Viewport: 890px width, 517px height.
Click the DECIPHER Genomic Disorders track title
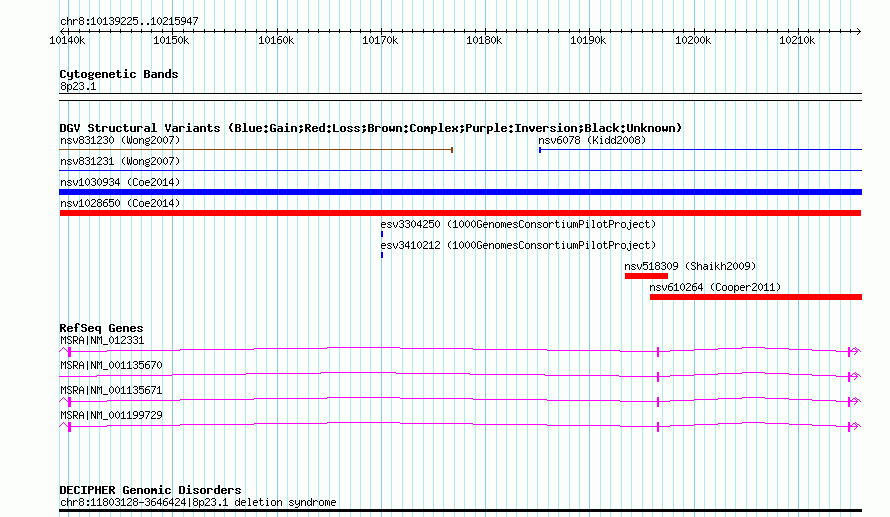pos(150,490)
